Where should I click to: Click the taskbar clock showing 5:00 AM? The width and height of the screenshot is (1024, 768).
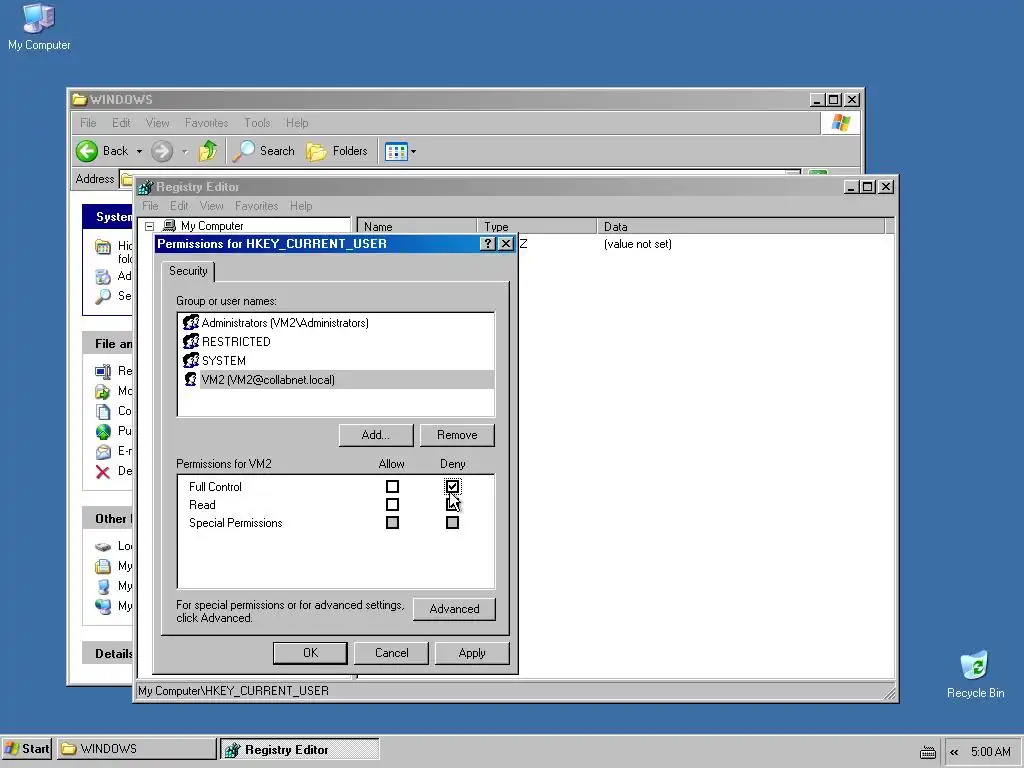coord(991,752)
